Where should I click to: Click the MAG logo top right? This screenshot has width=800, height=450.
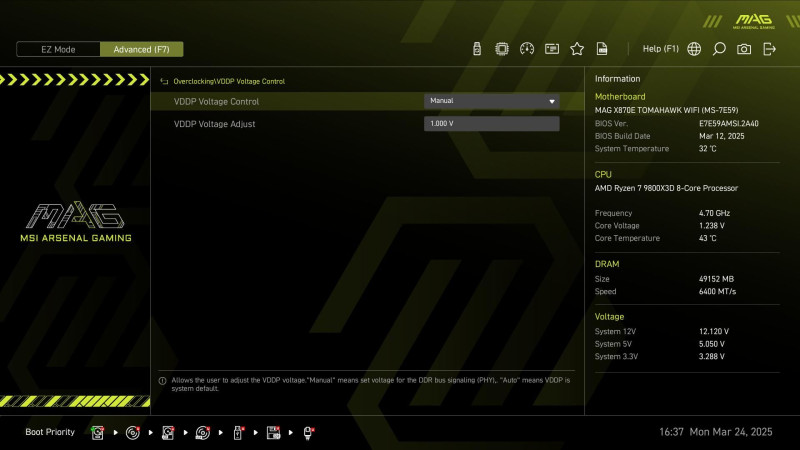click(754, 21)
